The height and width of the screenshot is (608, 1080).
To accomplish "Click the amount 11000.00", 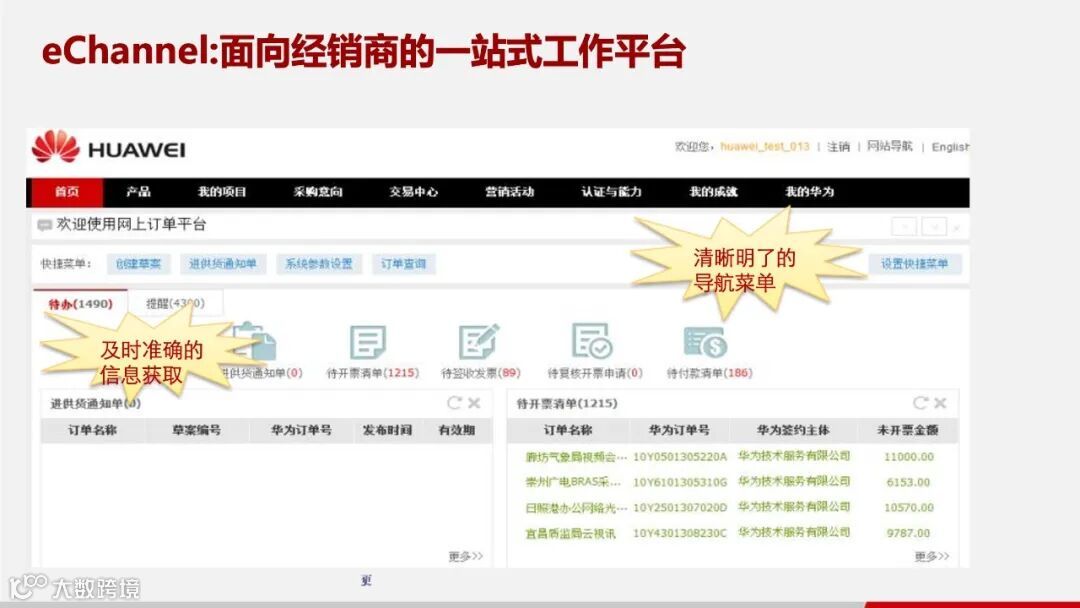I will click(908, 457).
